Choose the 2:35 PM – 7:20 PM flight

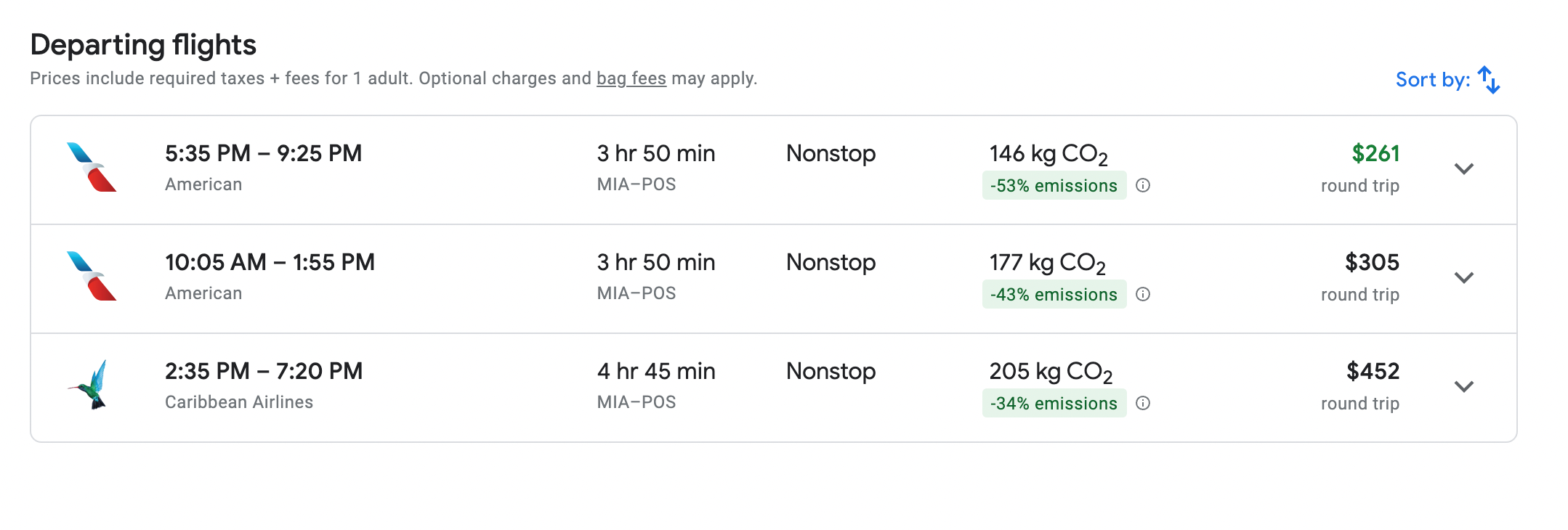(x=263, y=372)
